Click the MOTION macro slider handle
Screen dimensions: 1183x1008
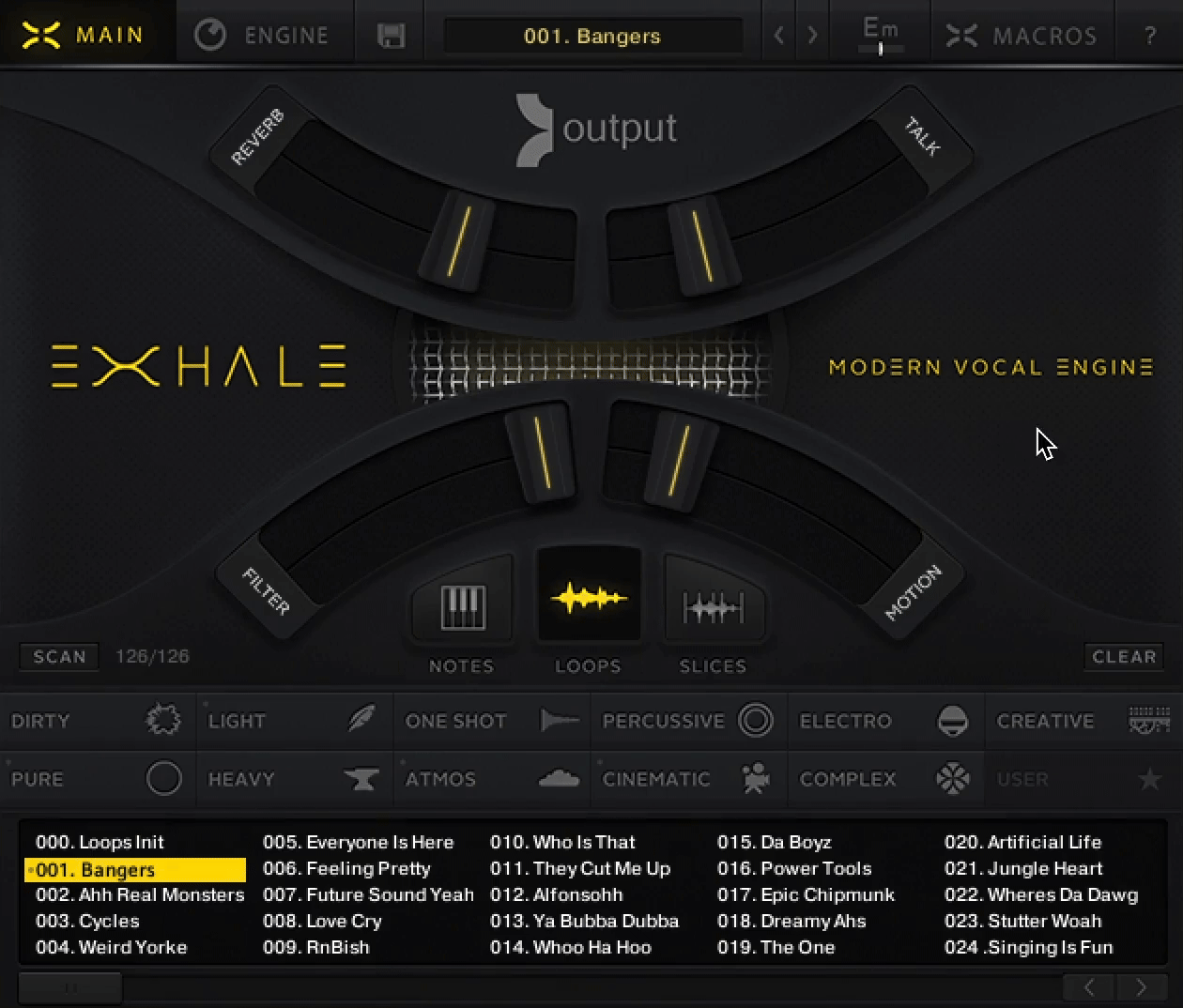[x=680, y=460]
